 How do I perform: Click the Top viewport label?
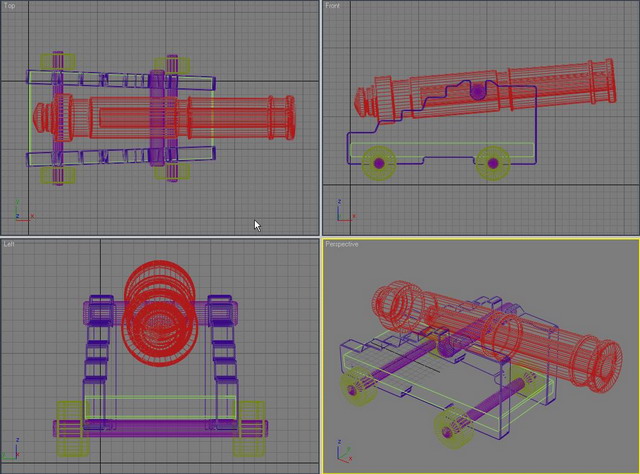coord(9,6)
